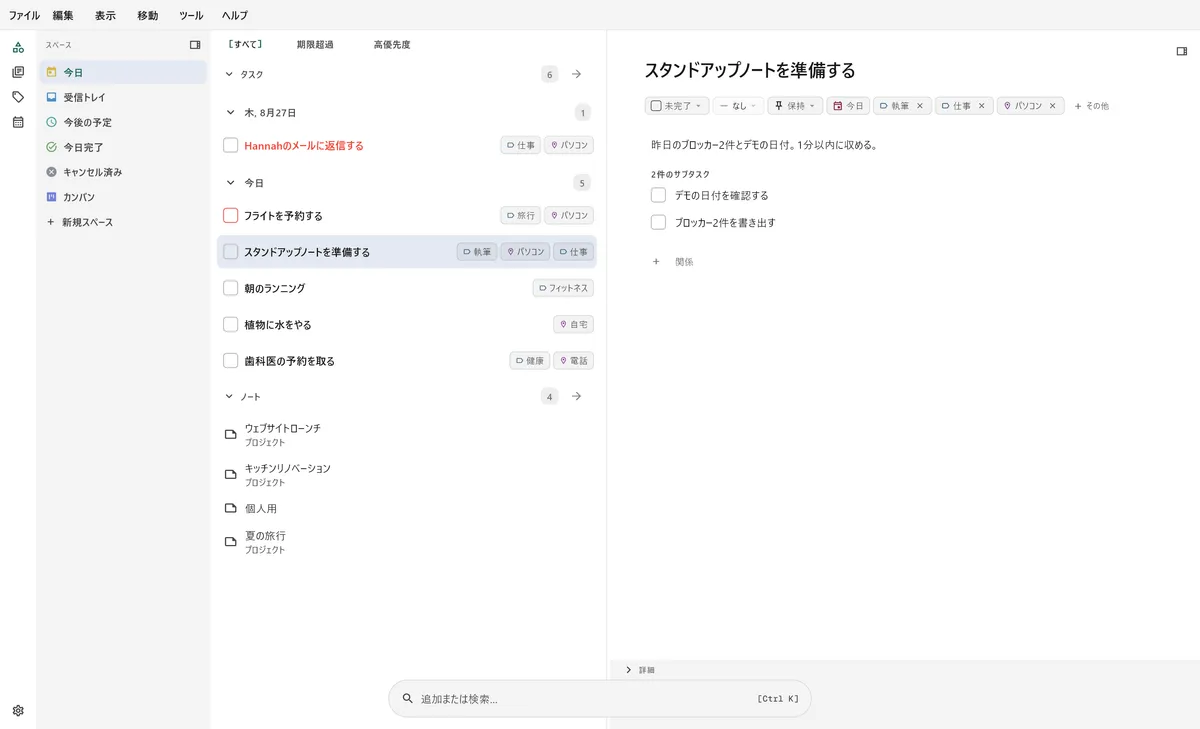The image size is (1200, 729).
Task: Open the calendar icon in left rail
Action: pos(18,122)
